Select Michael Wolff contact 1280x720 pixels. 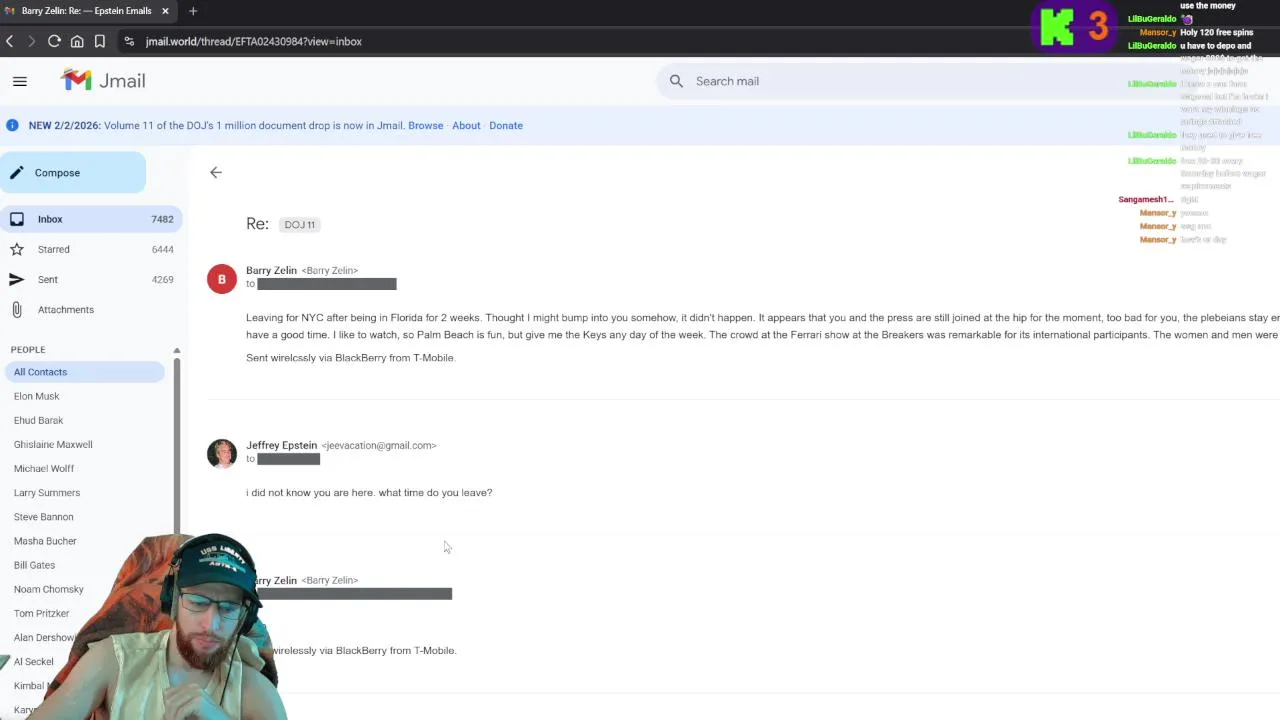pos(44,468)
